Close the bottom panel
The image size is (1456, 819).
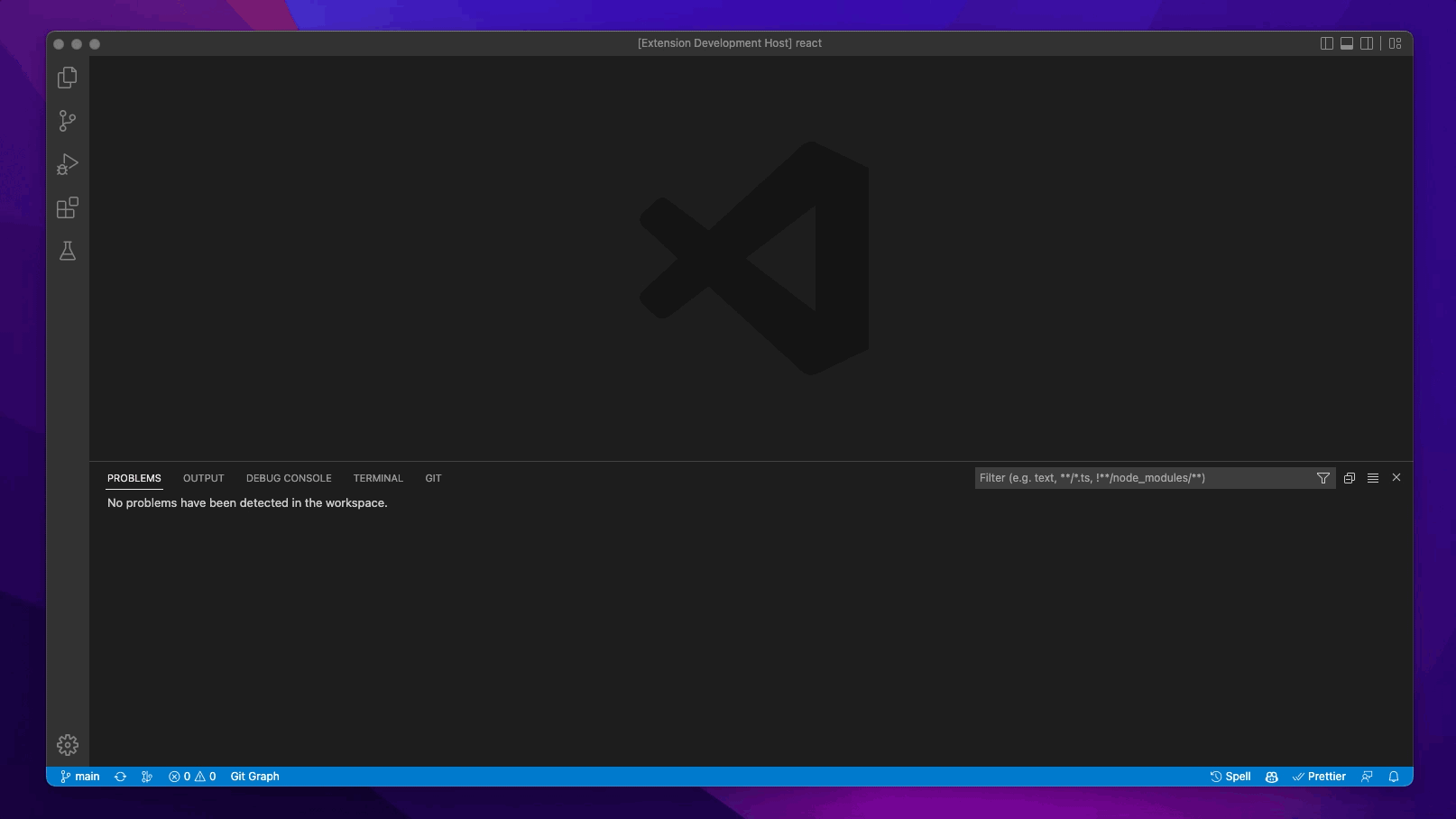click(1396, 477)
